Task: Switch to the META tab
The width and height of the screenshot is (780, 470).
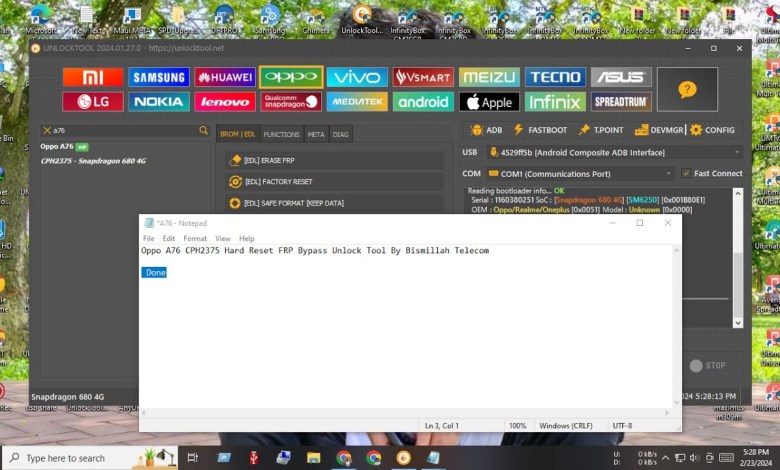Action: 316,134
